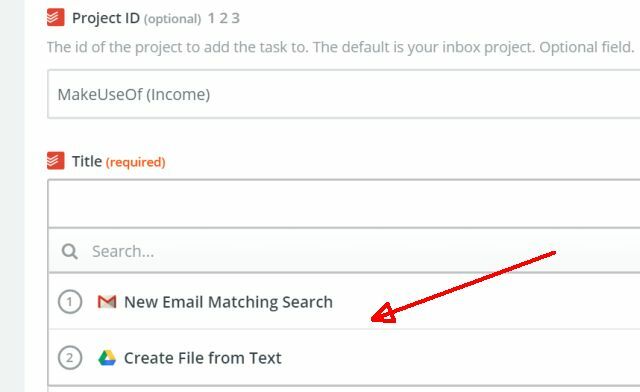Screen dimensions: 640x392
Task: Select the circled step 2 badge
Action: click(70, 358)
